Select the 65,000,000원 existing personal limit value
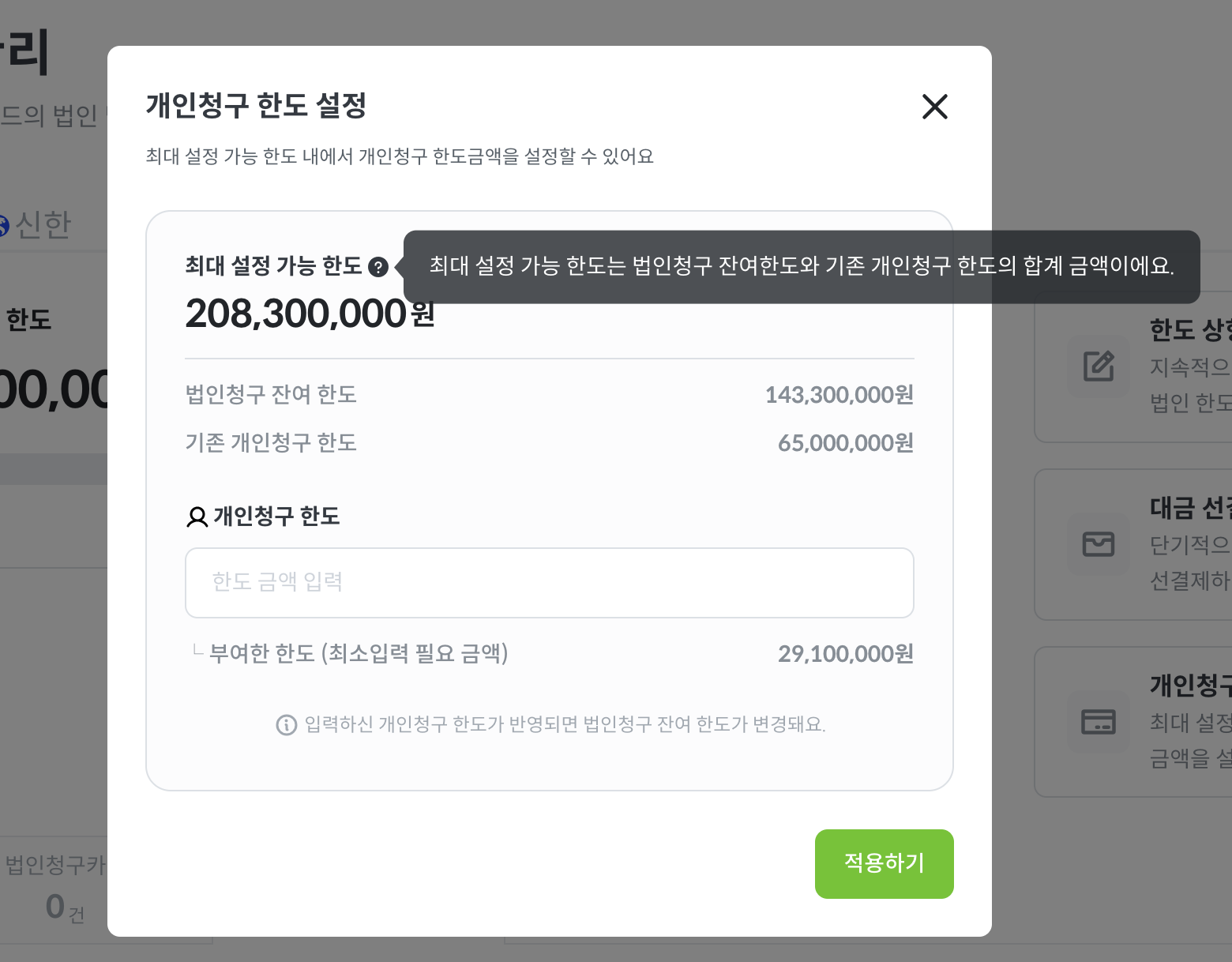The width and height of the screenshot is (1232, 962). [845, 443]
